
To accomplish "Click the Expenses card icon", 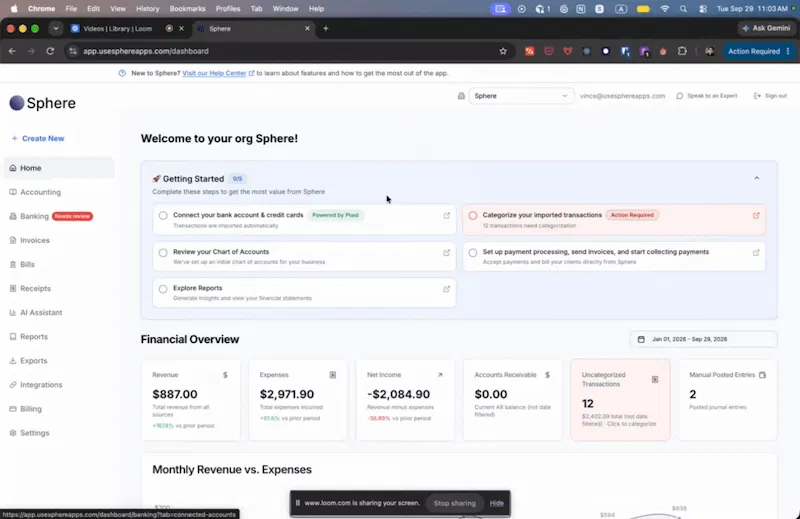I will coord(333,375).
